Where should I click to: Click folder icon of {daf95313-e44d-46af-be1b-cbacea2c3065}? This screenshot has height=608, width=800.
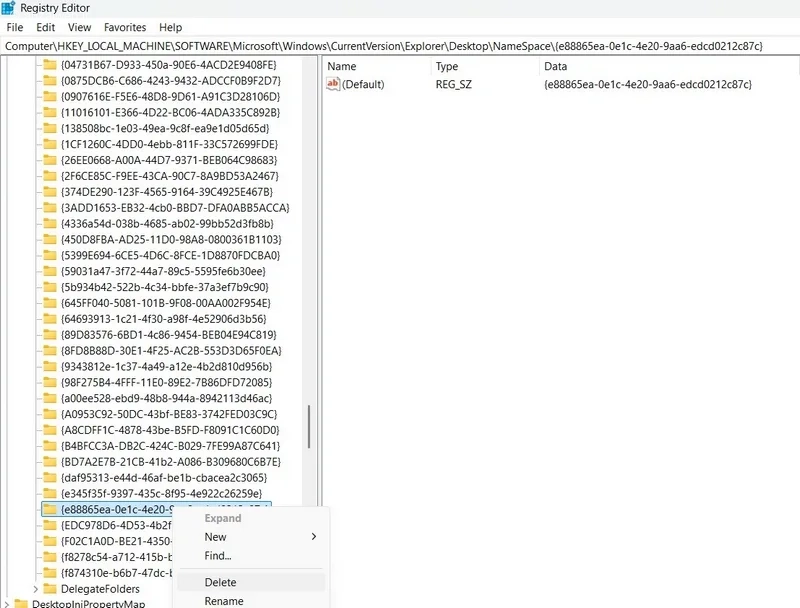click(50, 477)
